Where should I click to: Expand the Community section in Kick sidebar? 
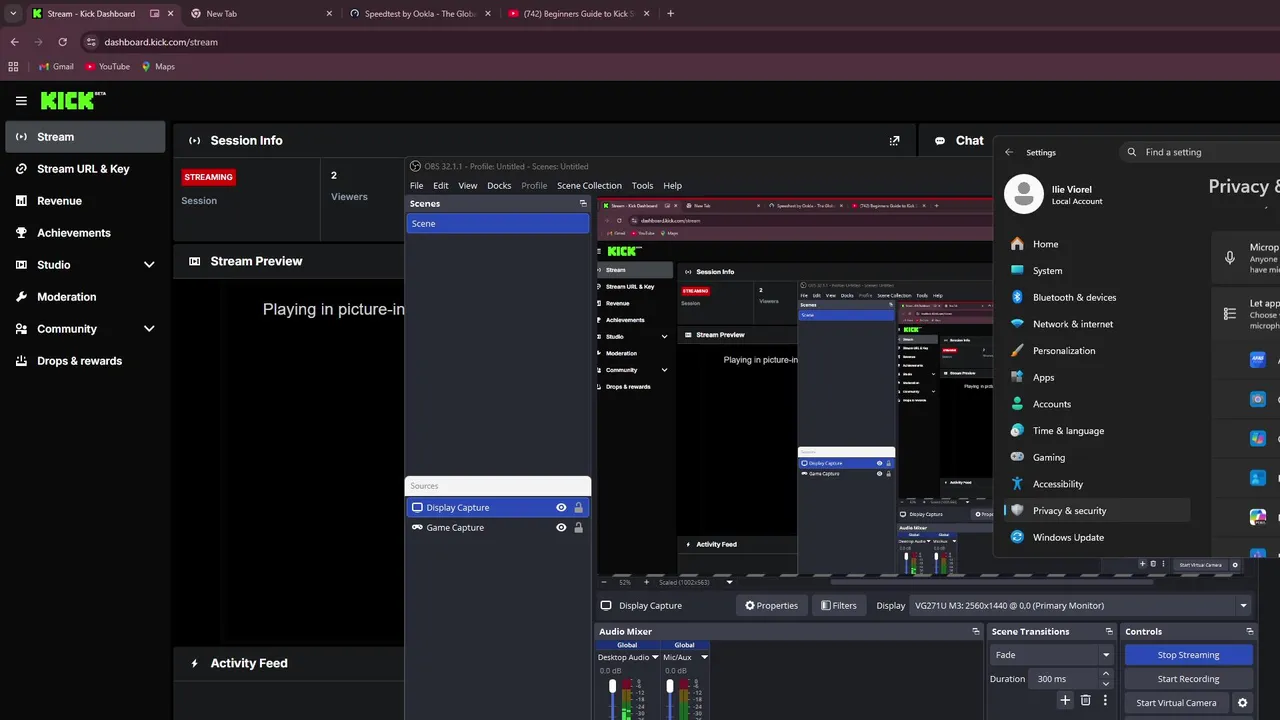(149, 329)
